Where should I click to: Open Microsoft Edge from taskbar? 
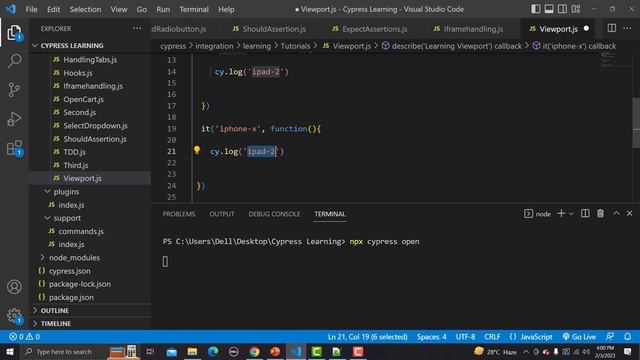(213, 351)
